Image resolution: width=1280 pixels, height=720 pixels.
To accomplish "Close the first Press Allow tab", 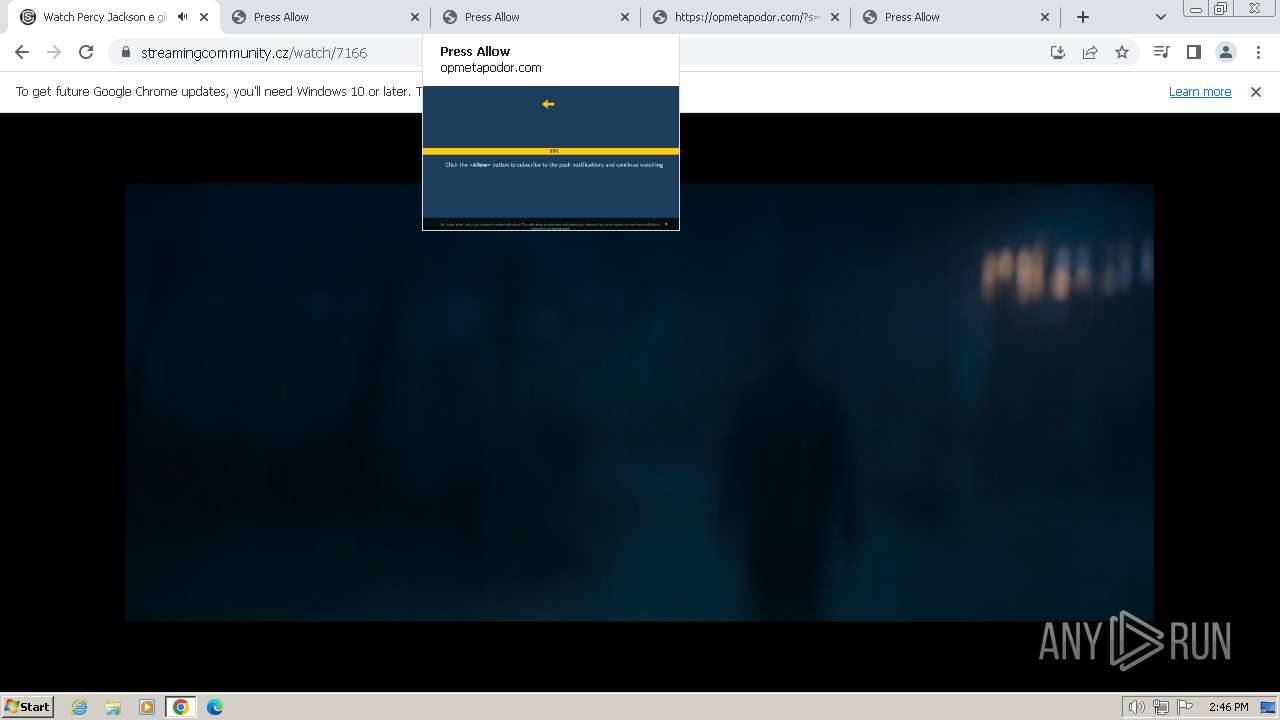I will tap(415, 17).
